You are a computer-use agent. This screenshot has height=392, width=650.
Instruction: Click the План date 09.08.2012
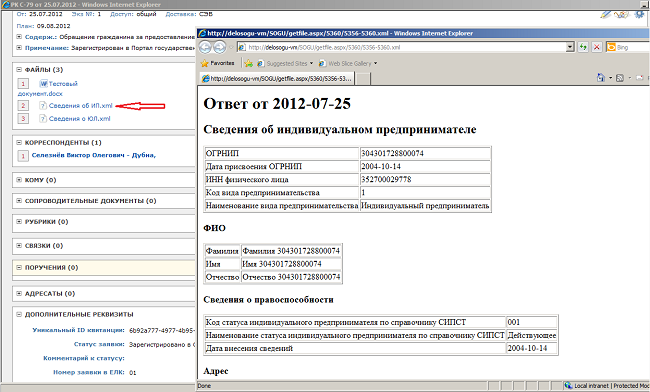pos(53,26)
